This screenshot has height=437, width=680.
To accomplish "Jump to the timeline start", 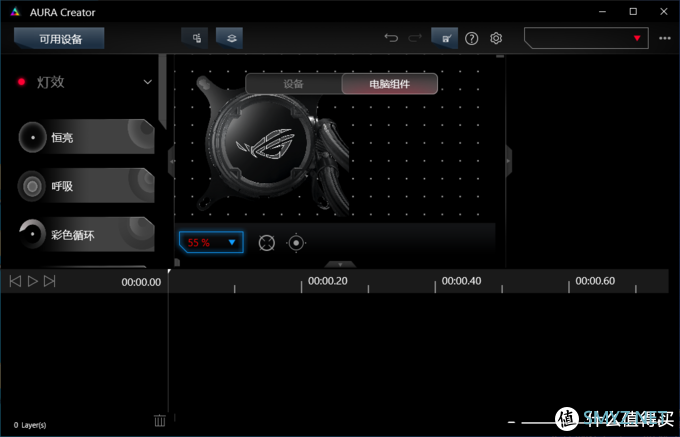I will pyautogui.click(x=15, y=281).
